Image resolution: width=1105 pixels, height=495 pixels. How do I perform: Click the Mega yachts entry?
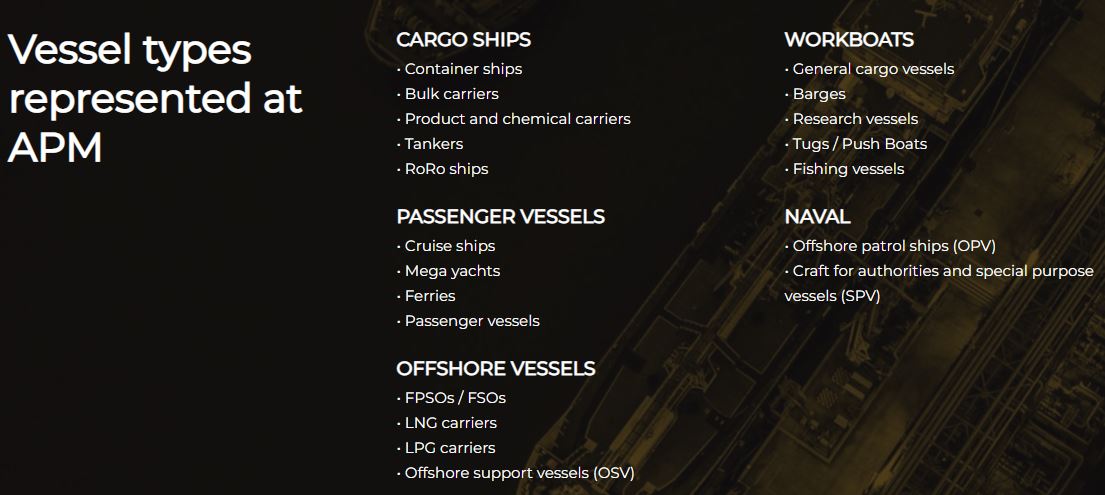click(448, 271)
